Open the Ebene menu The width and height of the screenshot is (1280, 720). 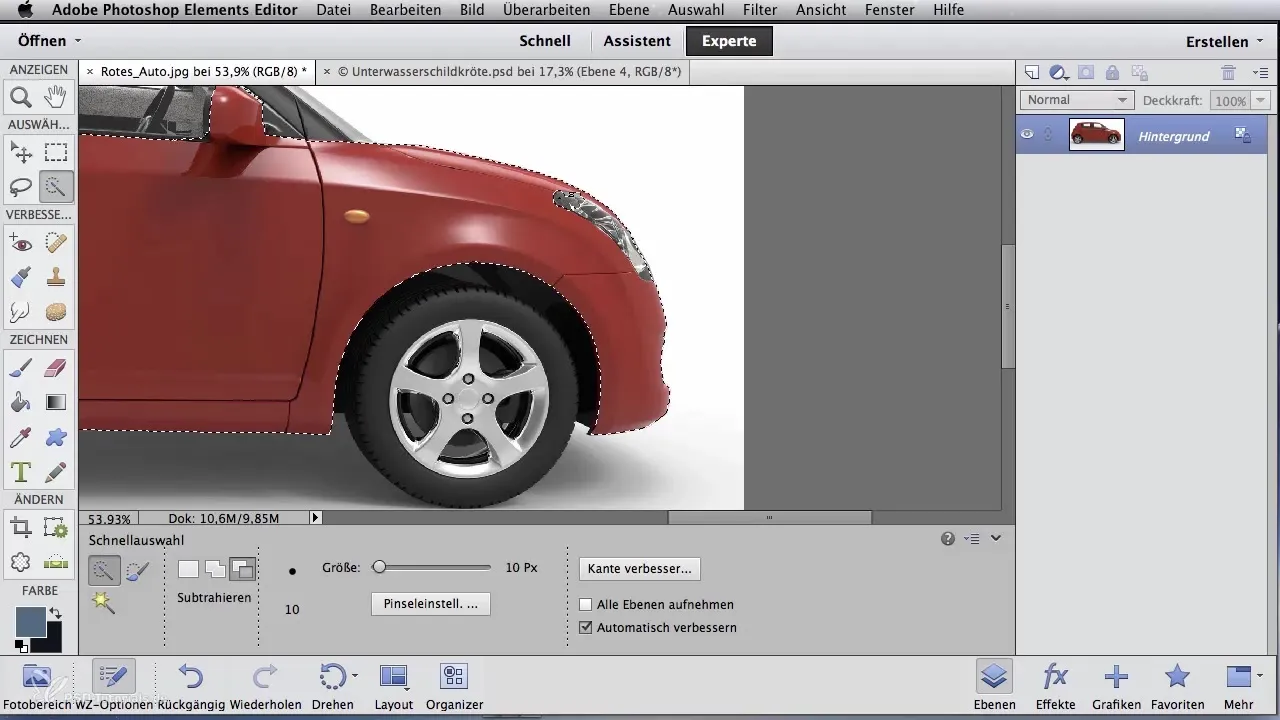point(628,10)
